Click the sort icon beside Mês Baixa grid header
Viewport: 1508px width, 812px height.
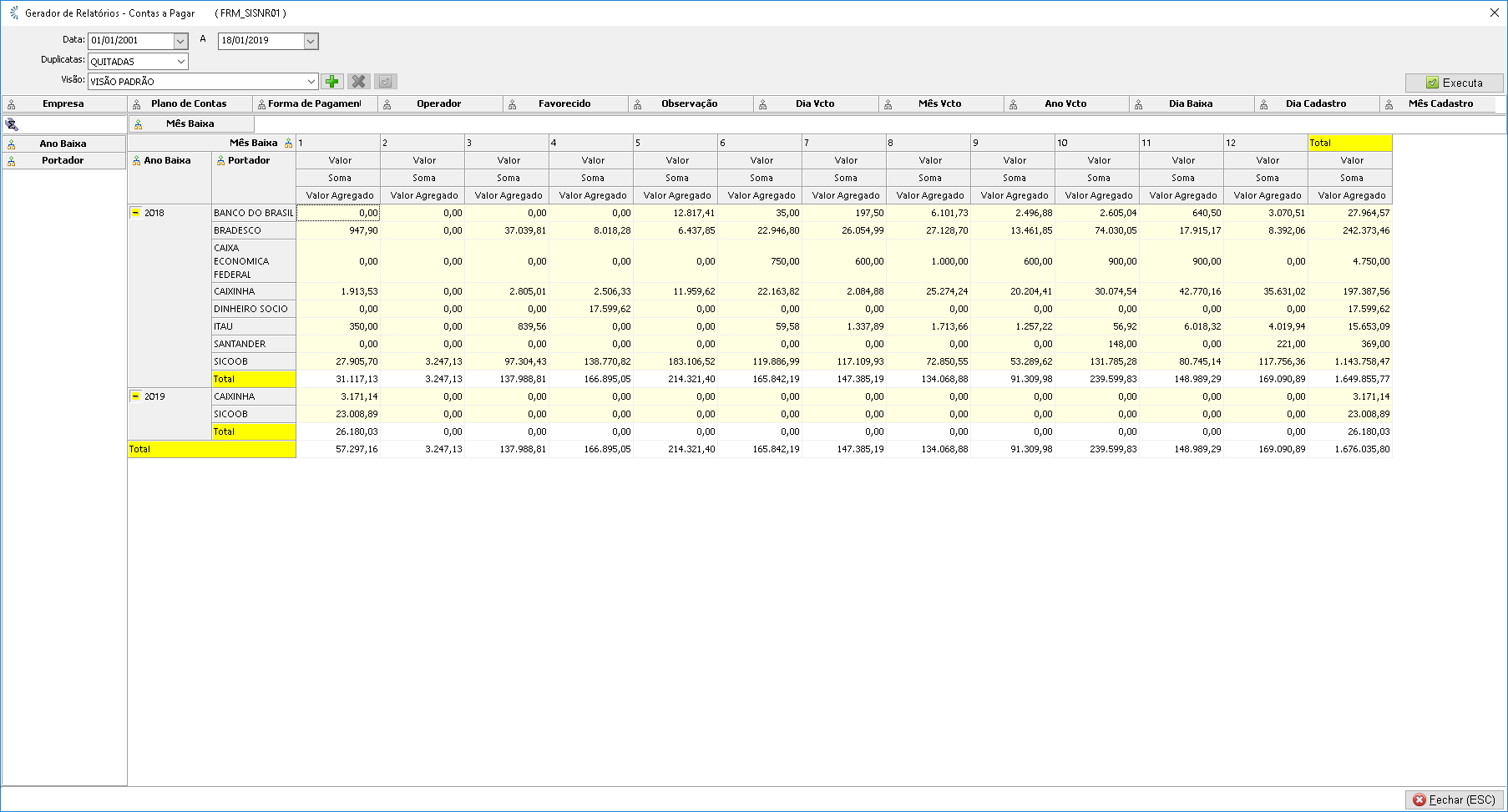click(x=289, y=144)
